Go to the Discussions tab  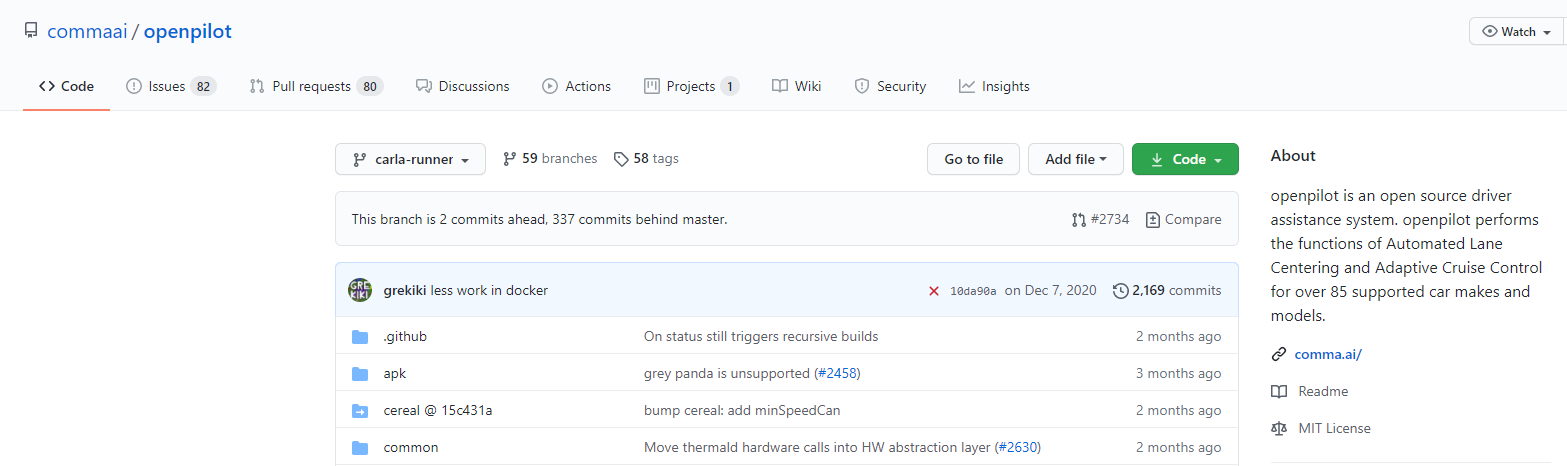462,86
